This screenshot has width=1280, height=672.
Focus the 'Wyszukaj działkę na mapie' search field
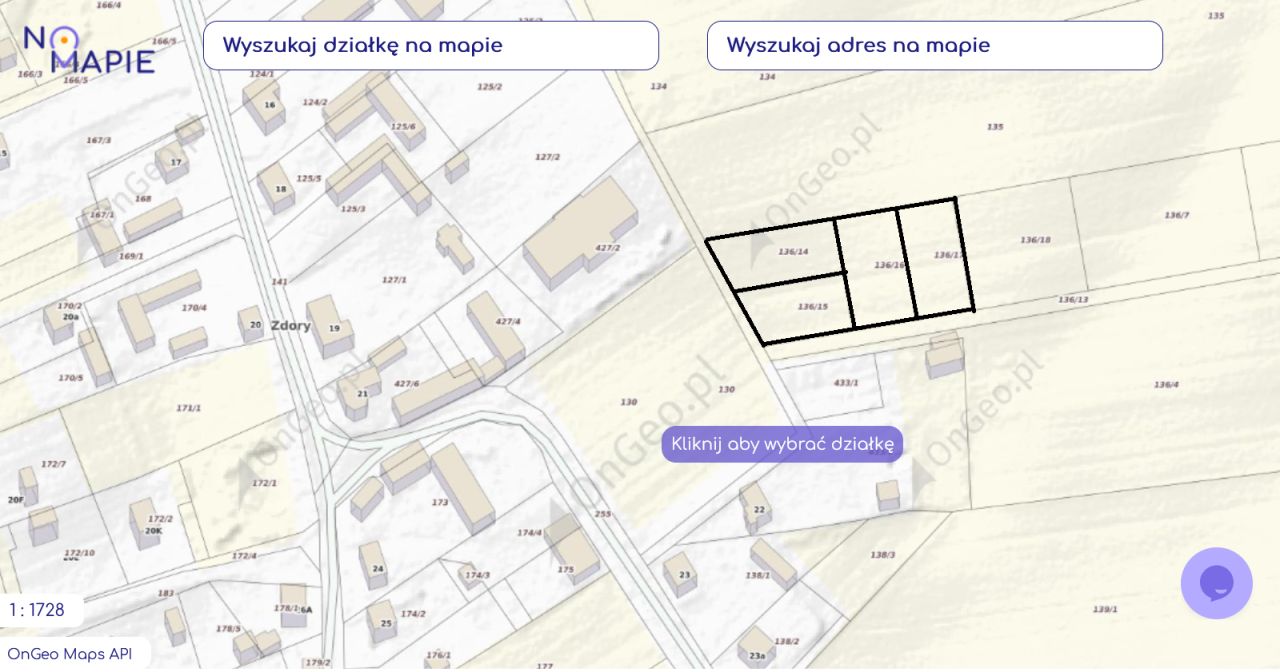[431, 46]
